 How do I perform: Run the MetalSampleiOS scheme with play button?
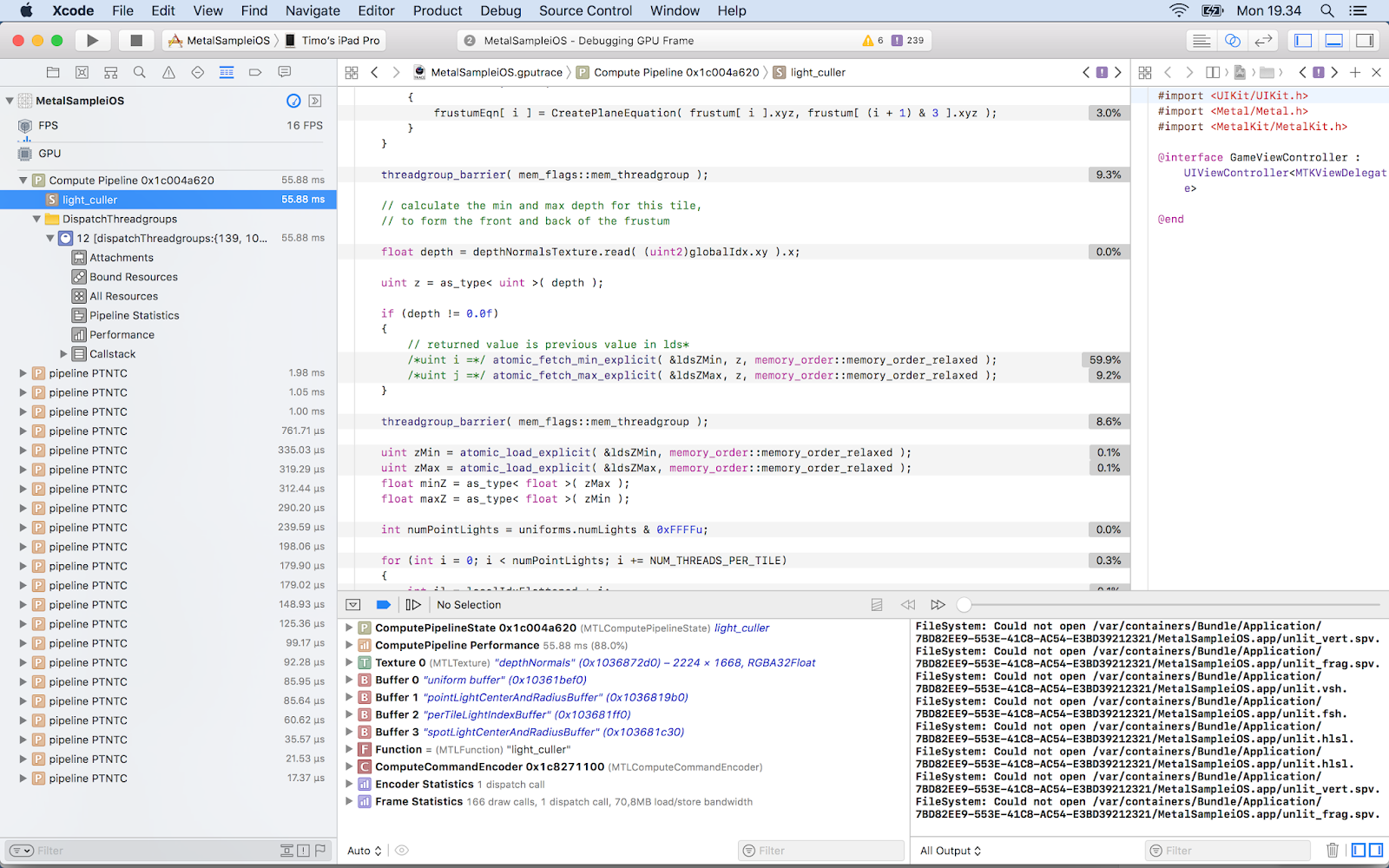click(92, 40)
